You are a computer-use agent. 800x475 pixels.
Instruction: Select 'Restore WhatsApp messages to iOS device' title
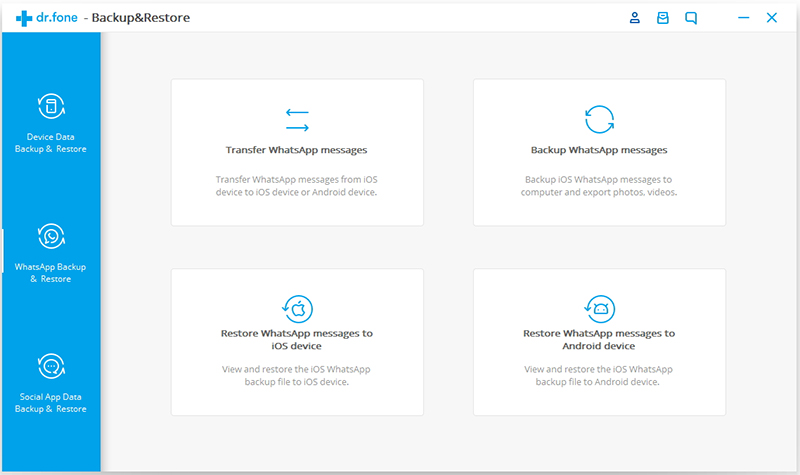pyautogui.click(x=296, y=339)
